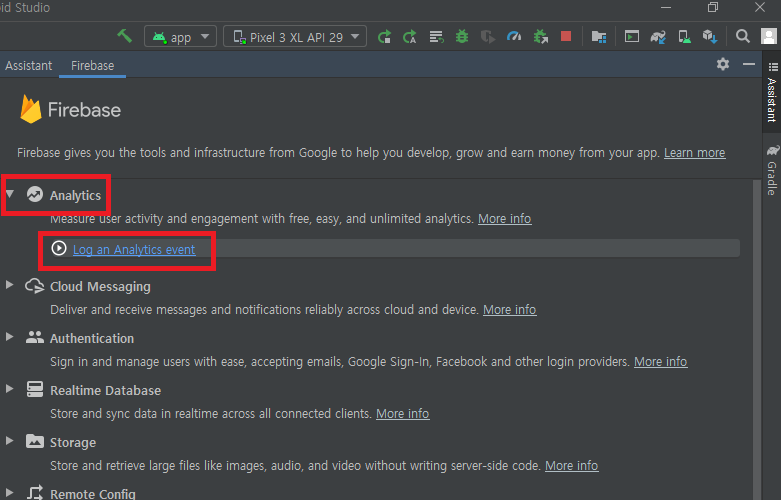Click Run with Coverage icon
Image resolution: width=781 pixels, height=500 pixels.
coord(488,37)
